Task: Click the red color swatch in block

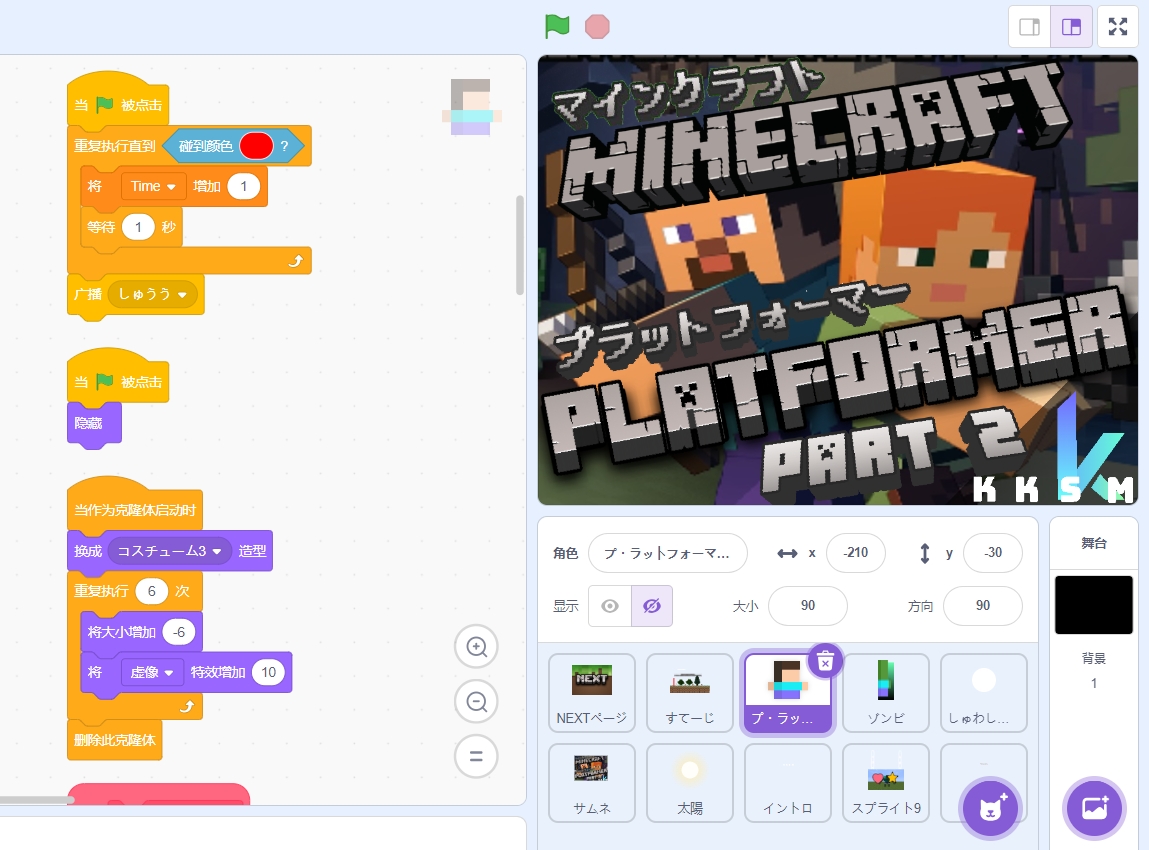Action: pyautogui.click(x=256, y=147)
